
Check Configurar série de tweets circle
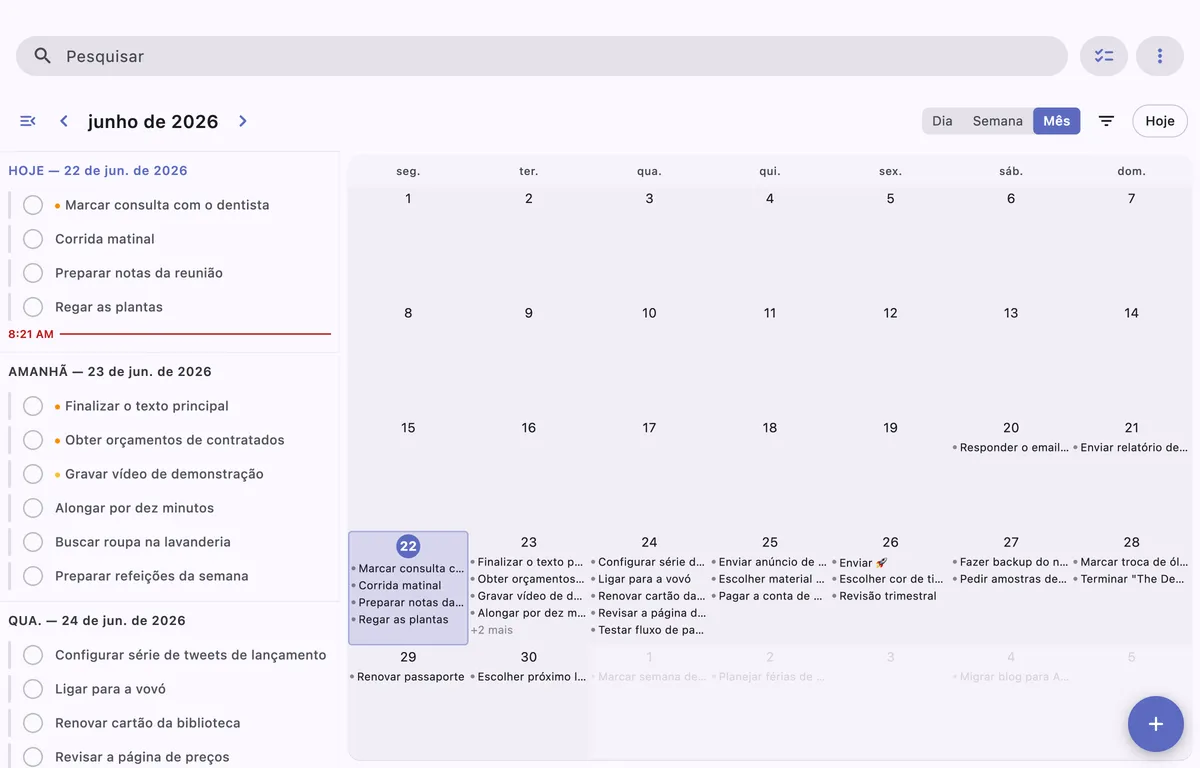click(x=33, y=655)
